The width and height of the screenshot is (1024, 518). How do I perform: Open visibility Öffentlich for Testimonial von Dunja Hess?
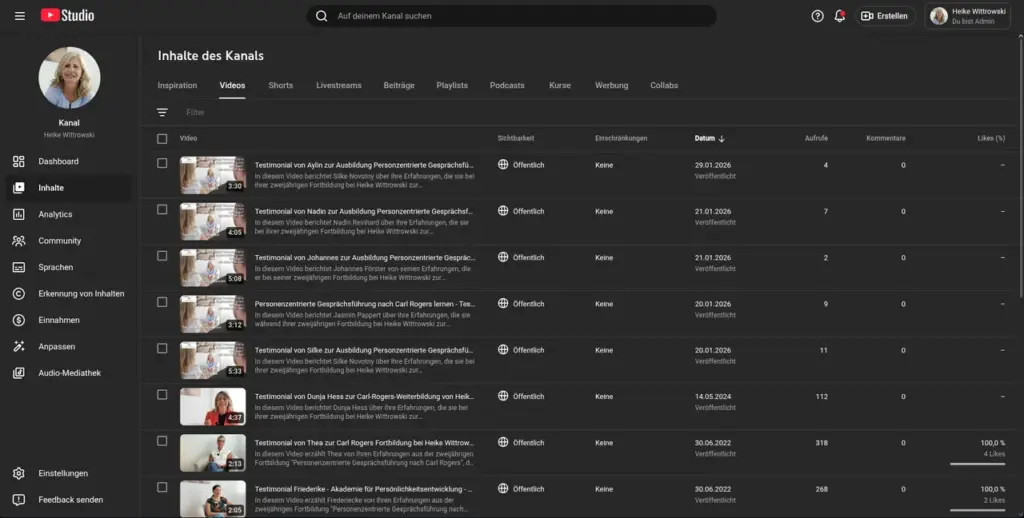[521, 397]
